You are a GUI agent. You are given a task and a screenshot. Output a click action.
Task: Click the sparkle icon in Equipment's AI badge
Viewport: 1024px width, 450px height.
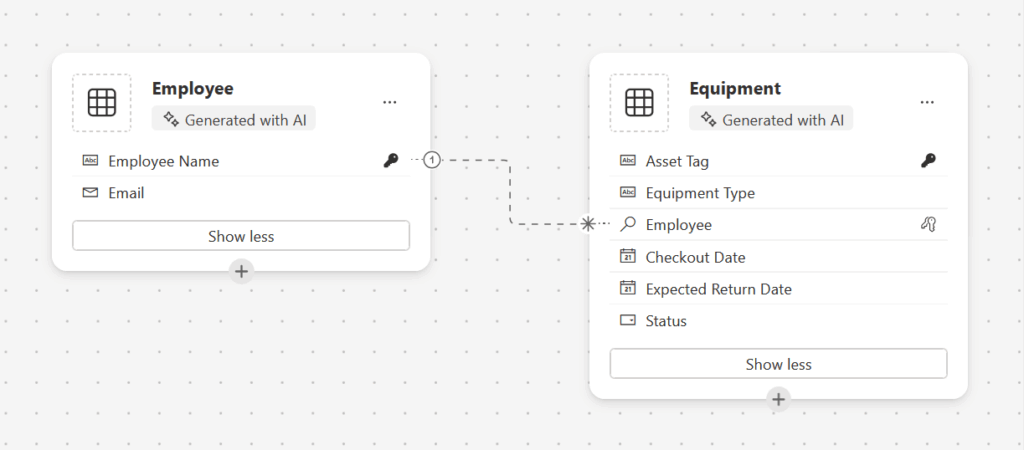tap(709, 120)
